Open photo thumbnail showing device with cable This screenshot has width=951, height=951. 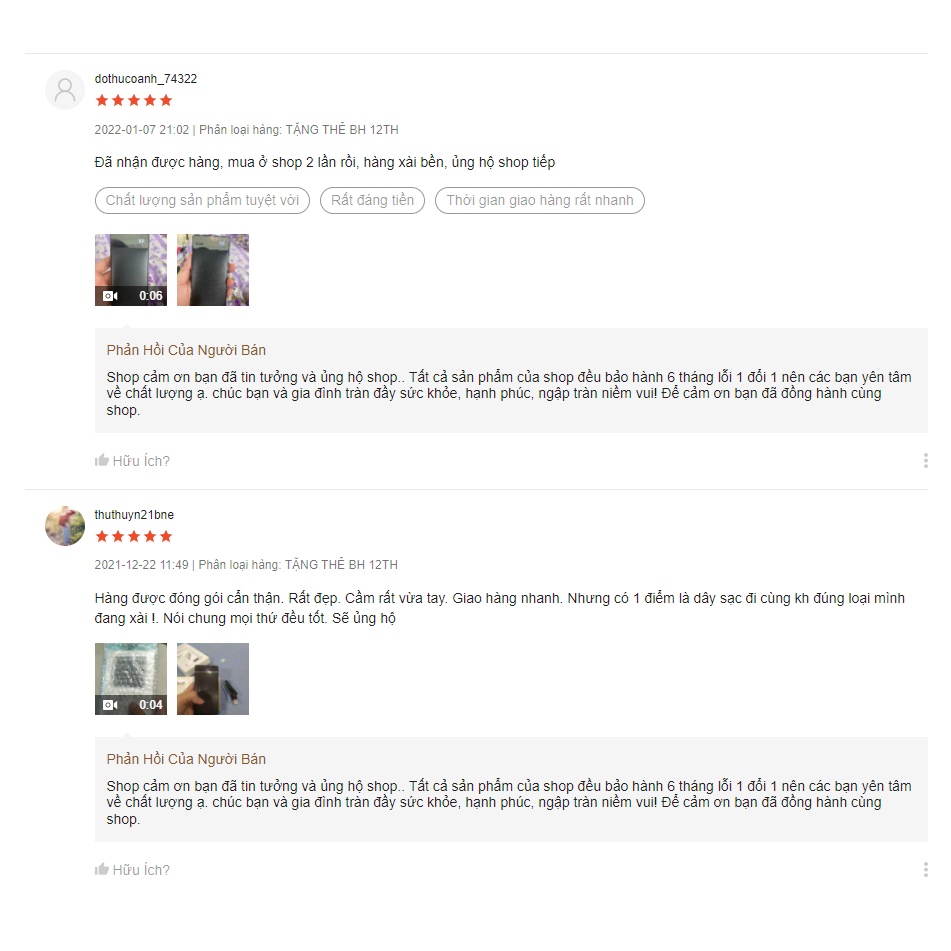pyautogui.click(x=213, y=679)
